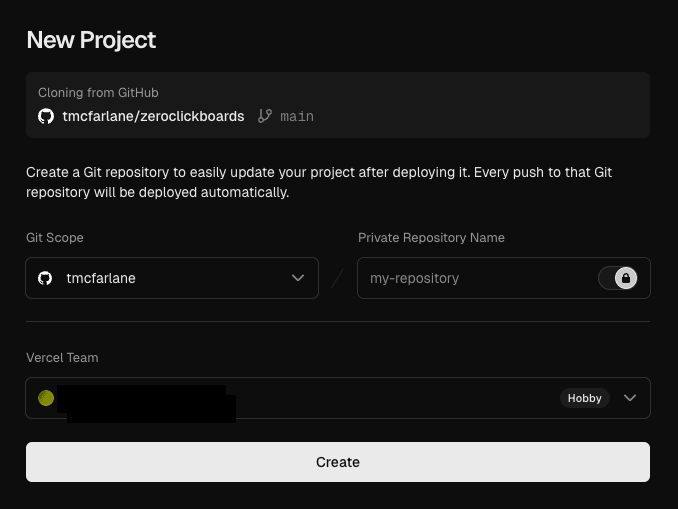Click the git branch icon next to main
The width and height of the screenshot is (678, 509).
tap(265, 116)
